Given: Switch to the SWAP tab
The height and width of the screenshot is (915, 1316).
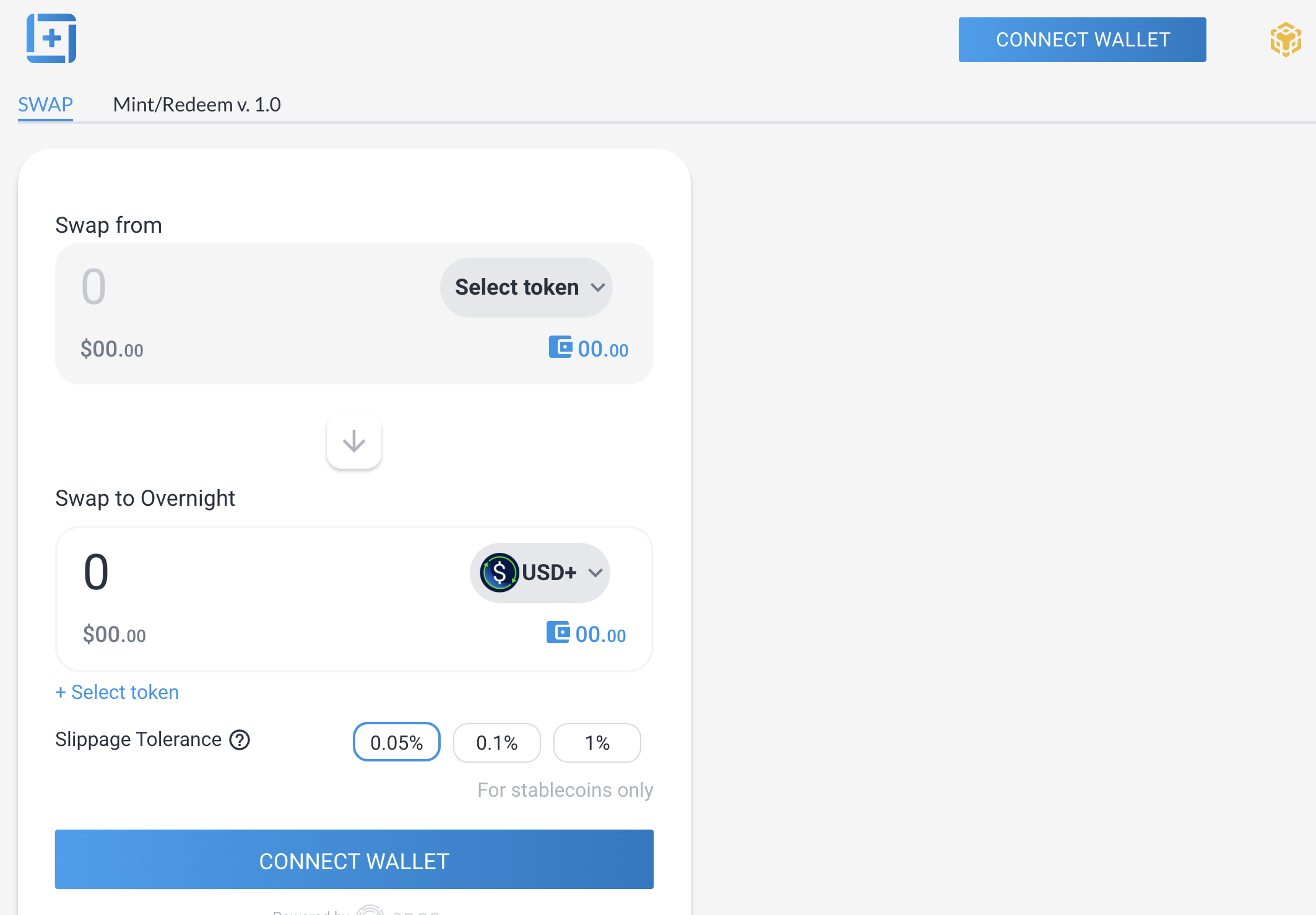Looking at the screenshot, I should (x=46, y=105).
